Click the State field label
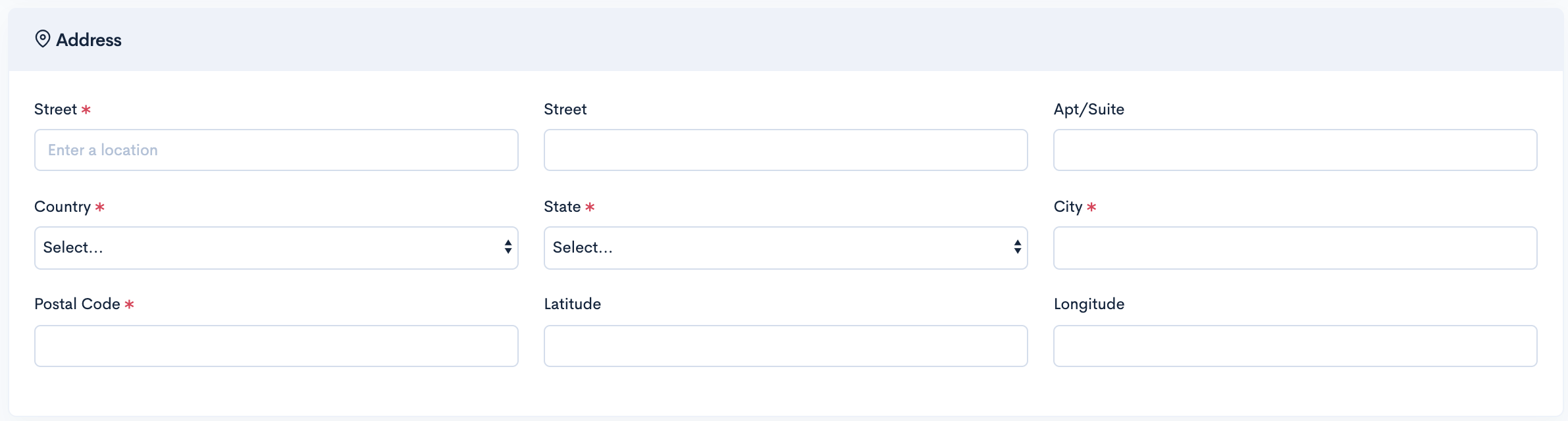The width and height of the screenshot is (1568, 421). point(562,207)
